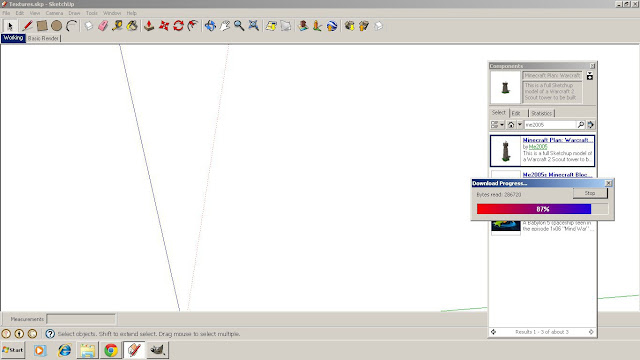This screenshot has width=640, height=360.
Task: Open Internet Explorer from the taskbar
Action: pyautogui.click(x=64, y=350)
